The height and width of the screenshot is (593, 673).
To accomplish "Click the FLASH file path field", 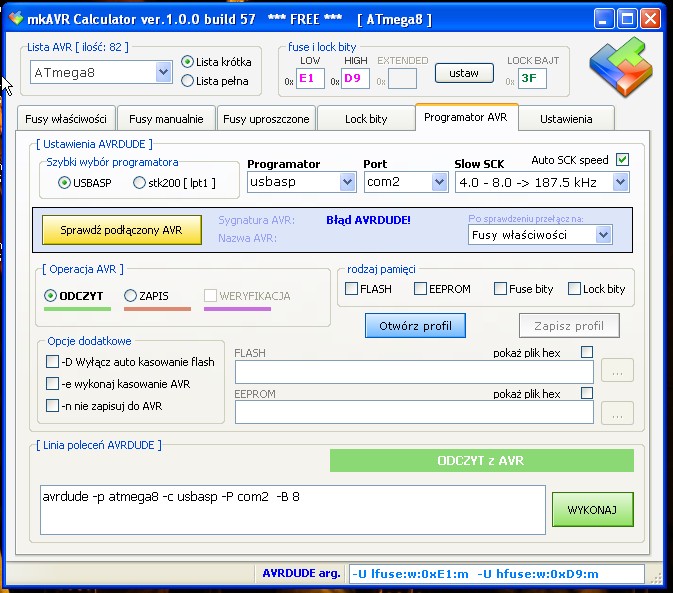I will coord(414,372).
